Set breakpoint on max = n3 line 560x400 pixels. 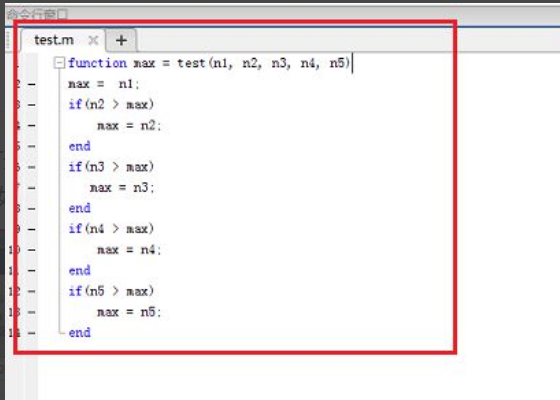tap(31, 188)
